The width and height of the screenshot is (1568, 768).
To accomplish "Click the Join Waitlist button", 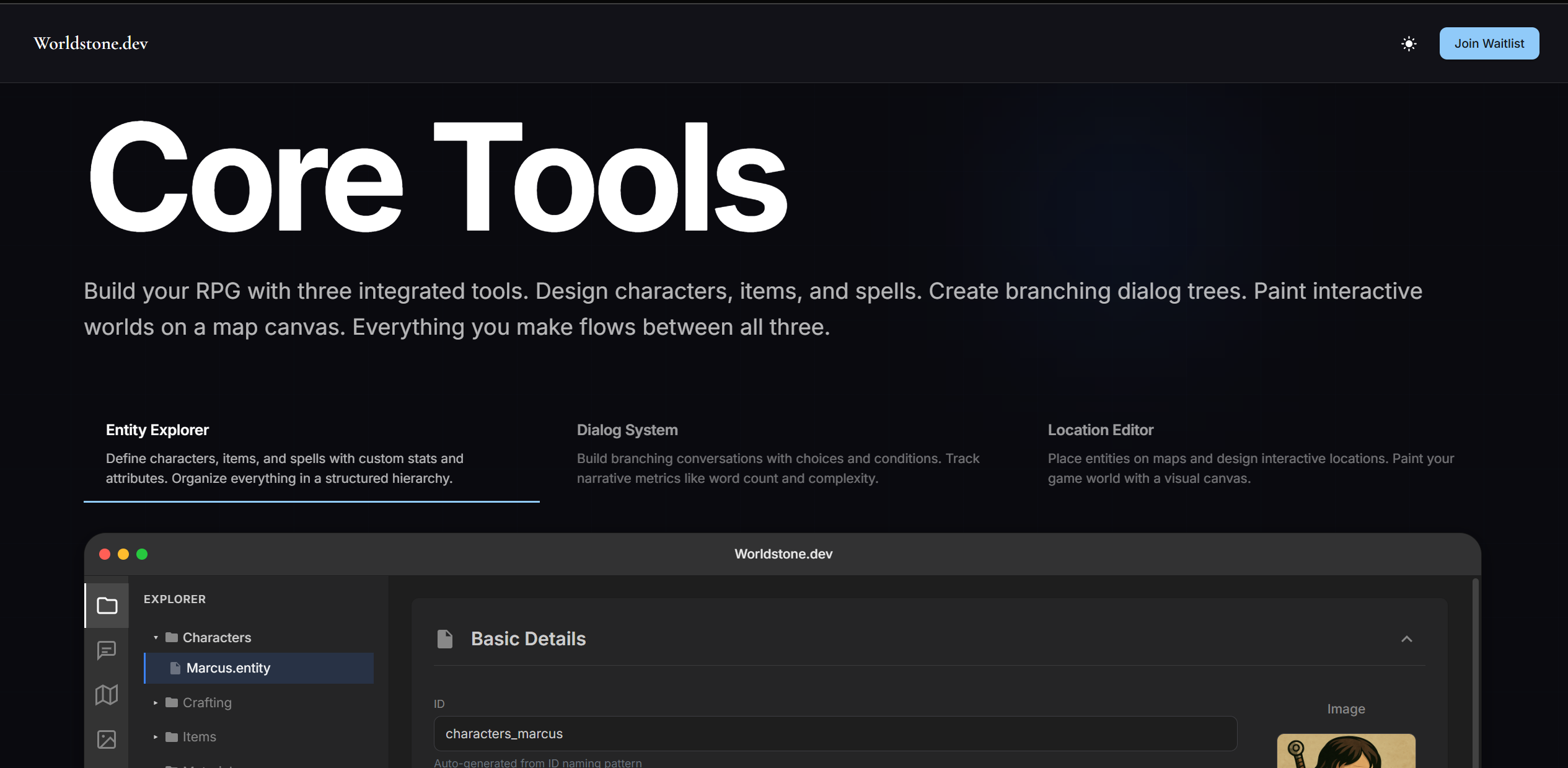I will coord(1489,43).
